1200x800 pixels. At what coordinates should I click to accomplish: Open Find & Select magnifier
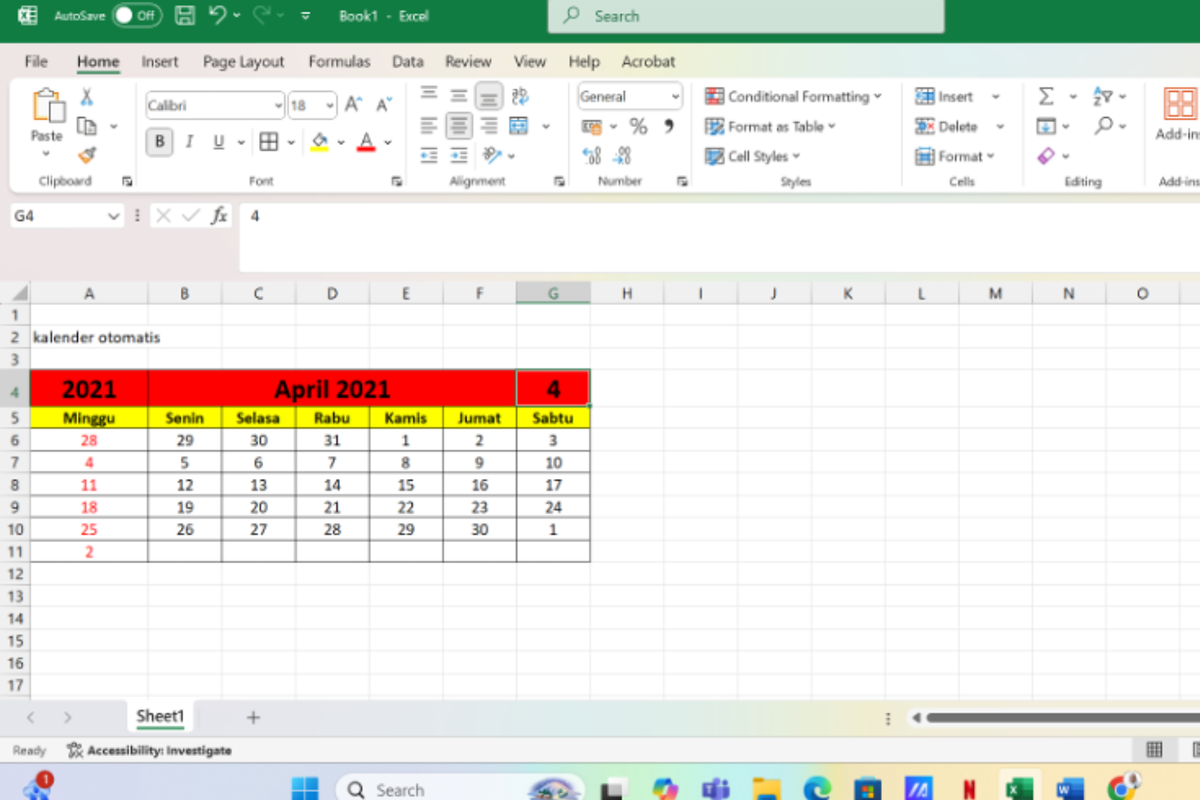click(1103, 126)
